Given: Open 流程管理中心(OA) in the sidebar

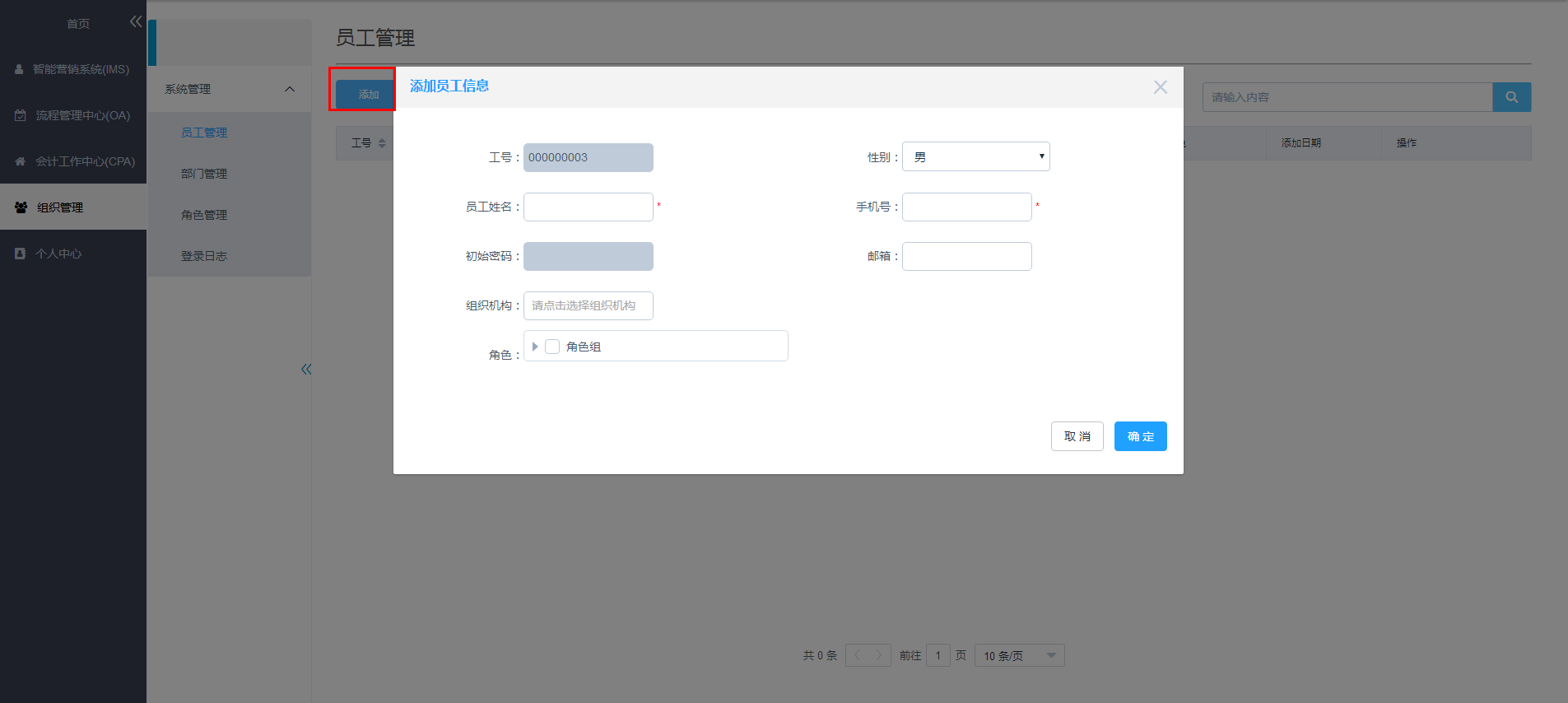Looking at the screenshot, I should pos(82,115).
